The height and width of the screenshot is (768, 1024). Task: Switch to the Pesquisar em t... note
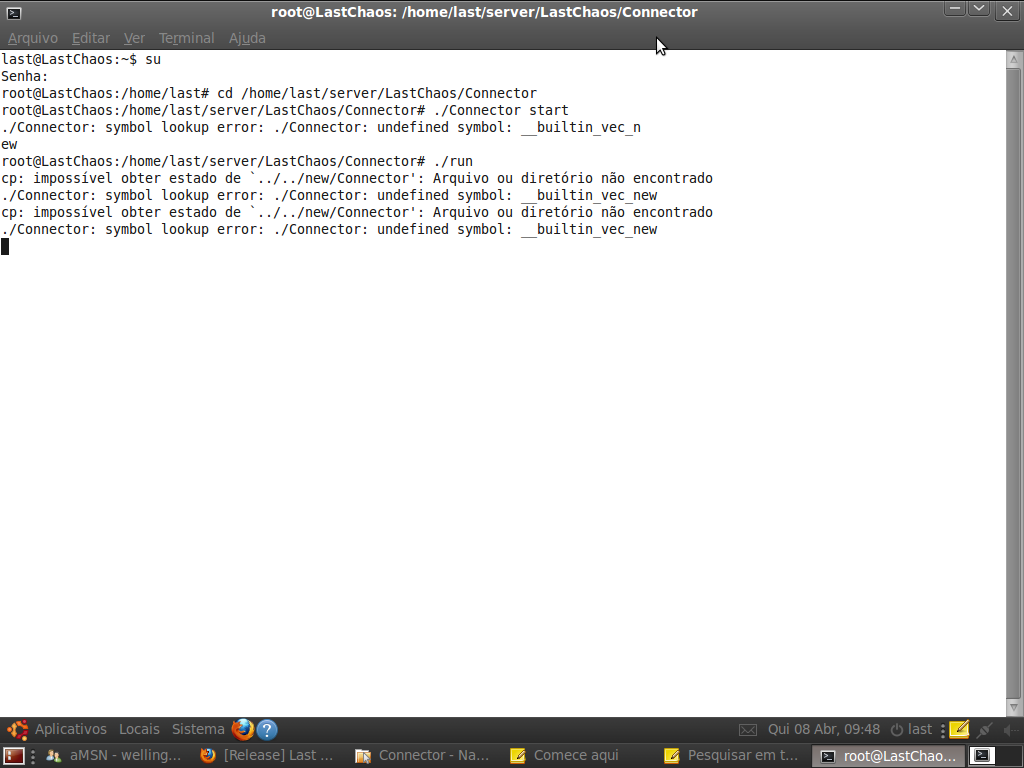pyautogui.click(x=731, y=756)
